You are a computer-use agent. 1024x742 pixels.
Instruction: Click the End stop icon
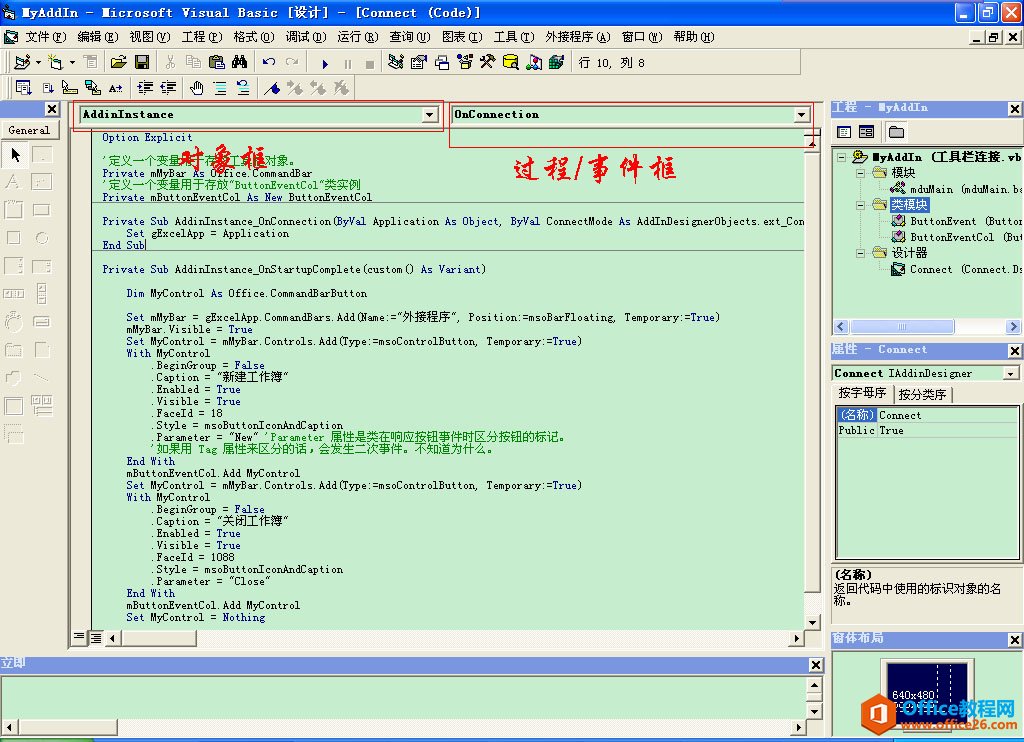click(370, 63)
